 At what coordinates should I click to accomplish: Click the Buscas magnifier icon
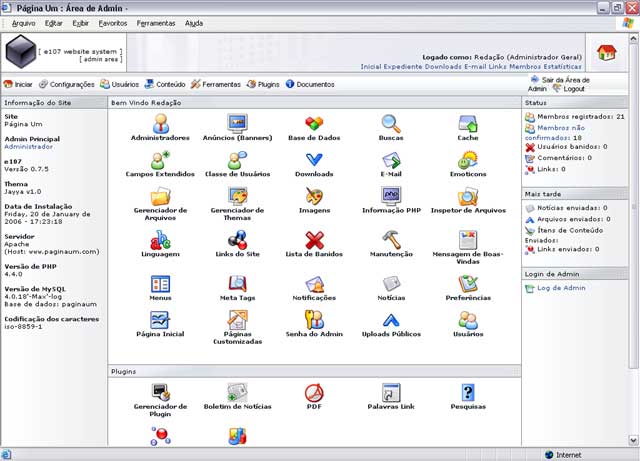(391, 123)
